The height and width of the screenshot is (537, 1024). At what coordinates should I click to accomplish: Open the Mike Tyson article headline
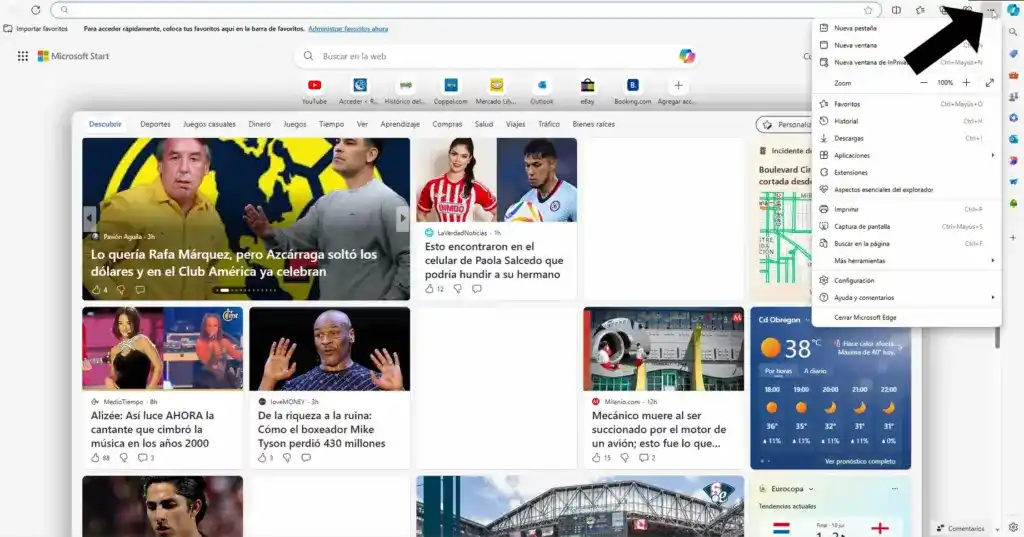click(321, 429)
